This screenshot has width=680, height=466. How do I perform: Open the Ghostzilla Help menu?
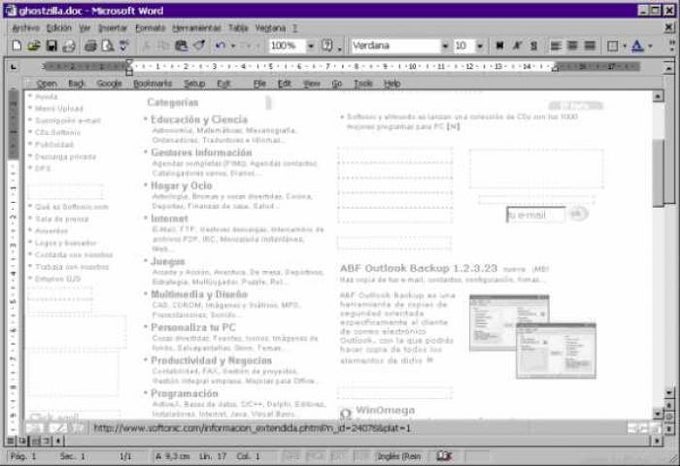click(x=392, y=84)
